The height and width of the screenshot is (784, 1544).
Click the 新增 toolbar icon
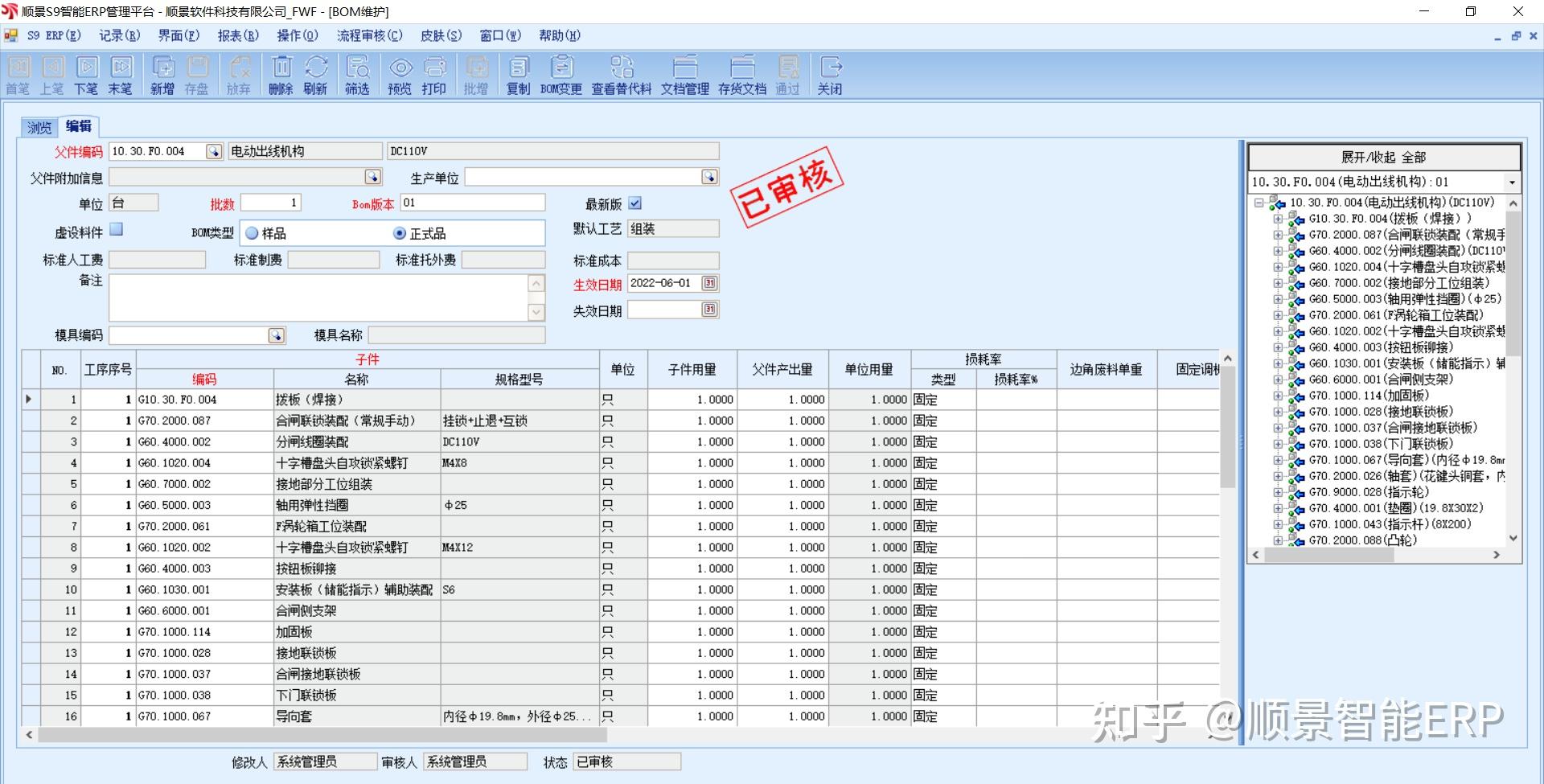[162, 74]
